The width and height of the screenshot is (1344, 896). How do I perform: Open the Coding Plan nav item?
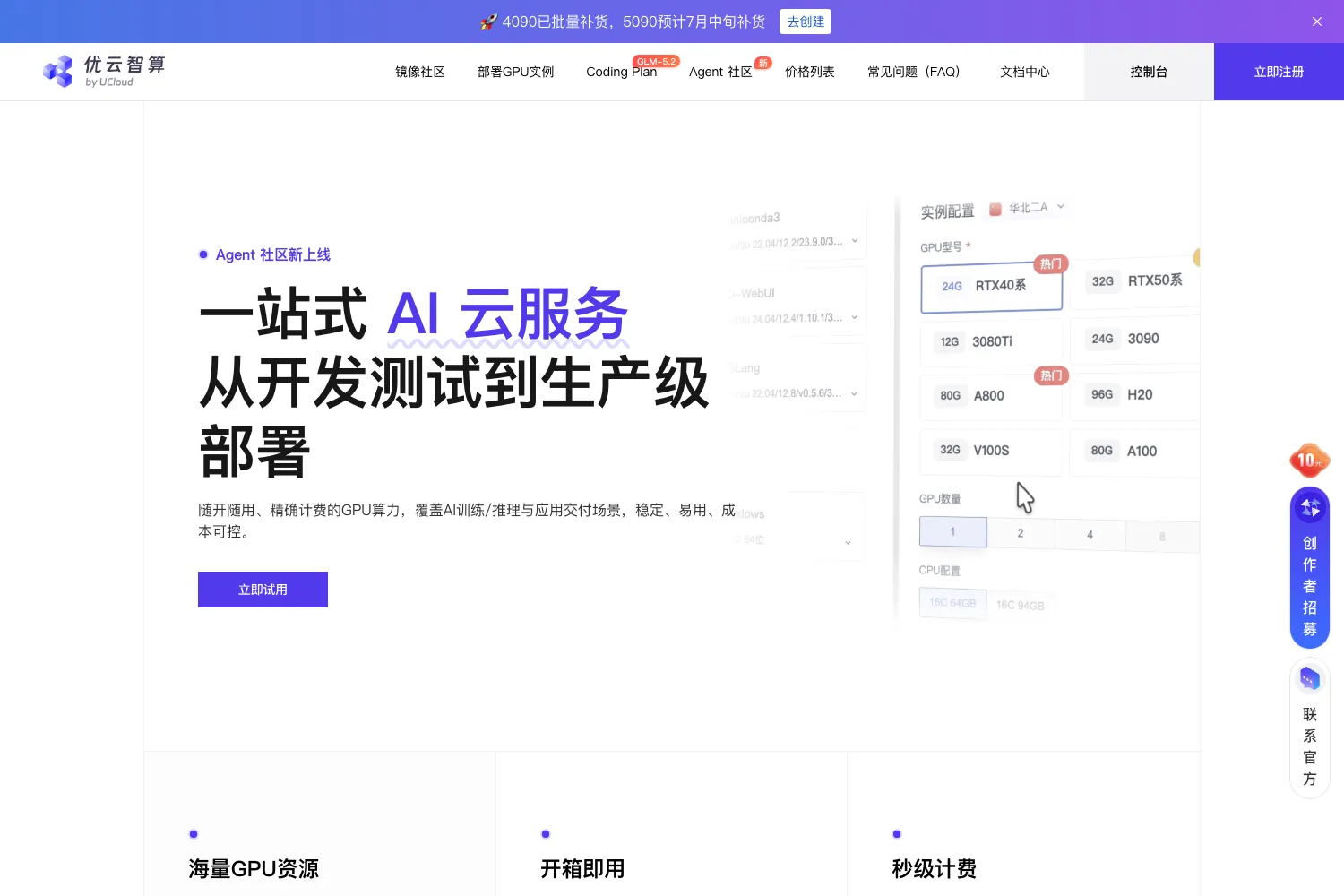pos(622,72)
